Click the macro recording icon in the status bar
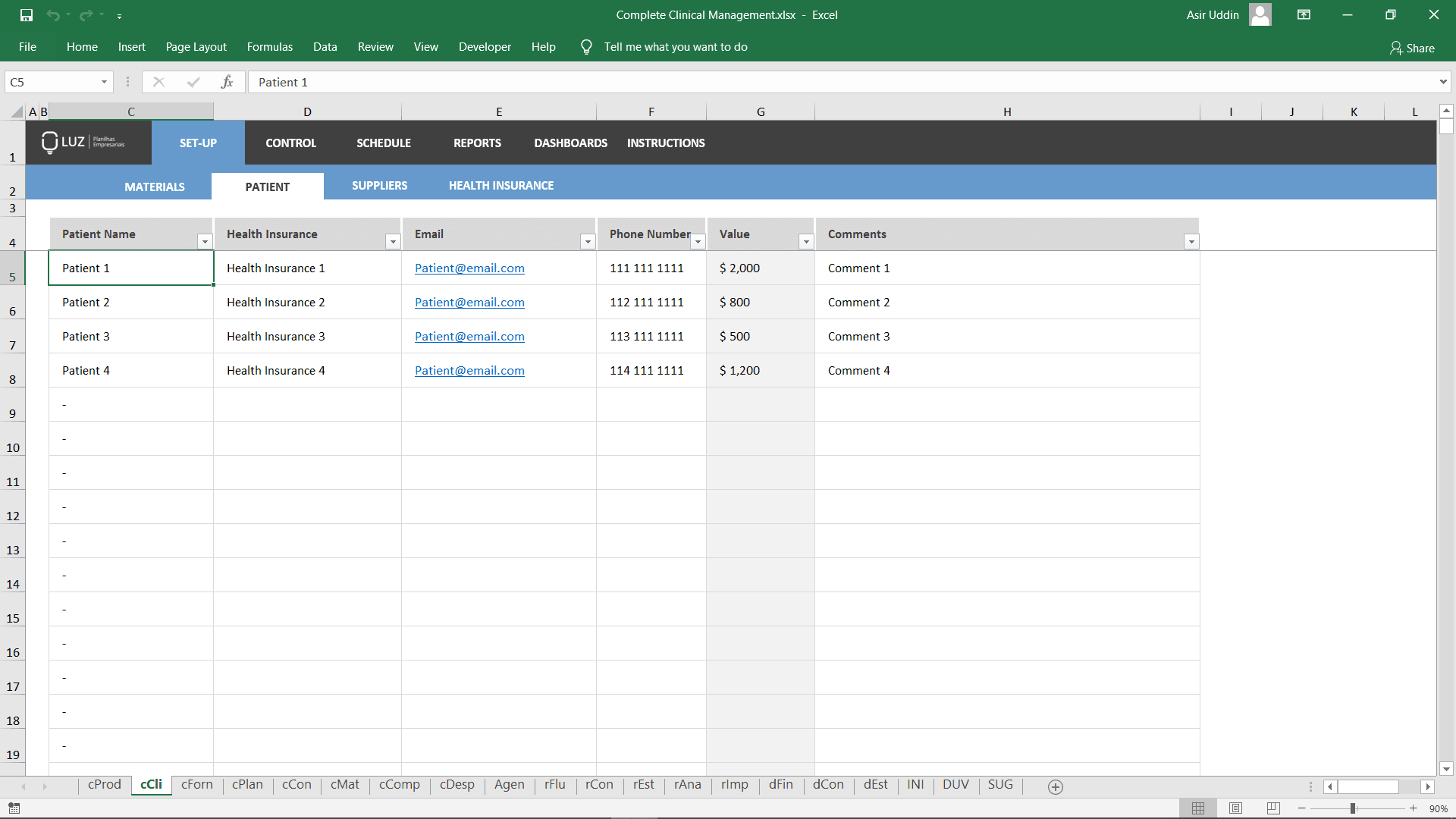This screenshot has height=819, width=1456. point(14,808)
